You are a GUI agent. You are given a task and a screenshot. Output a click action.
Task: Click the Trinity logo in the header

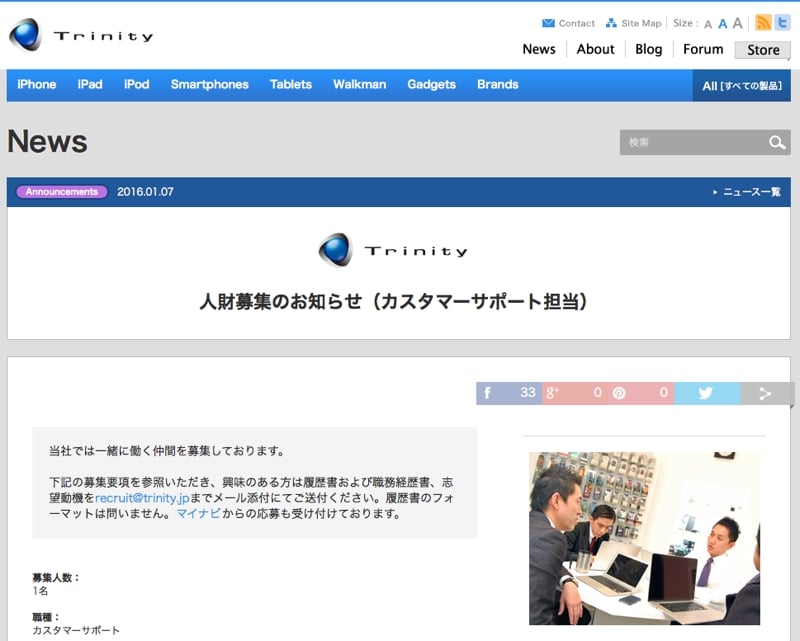[81, 36]
